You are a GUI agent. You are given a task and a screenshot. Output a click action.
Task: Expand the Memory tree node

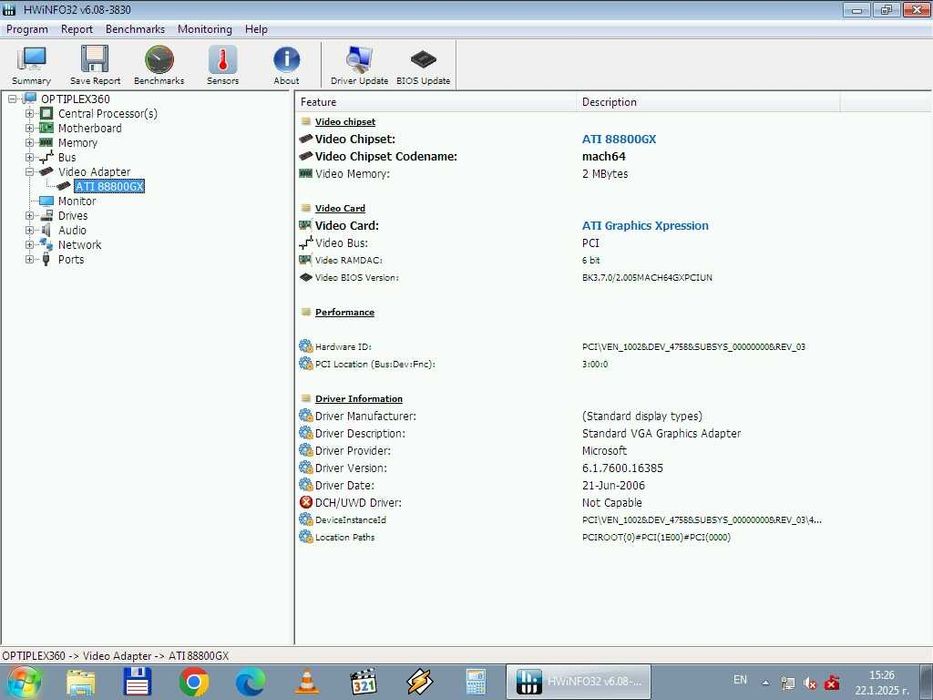tap(29, 142)
